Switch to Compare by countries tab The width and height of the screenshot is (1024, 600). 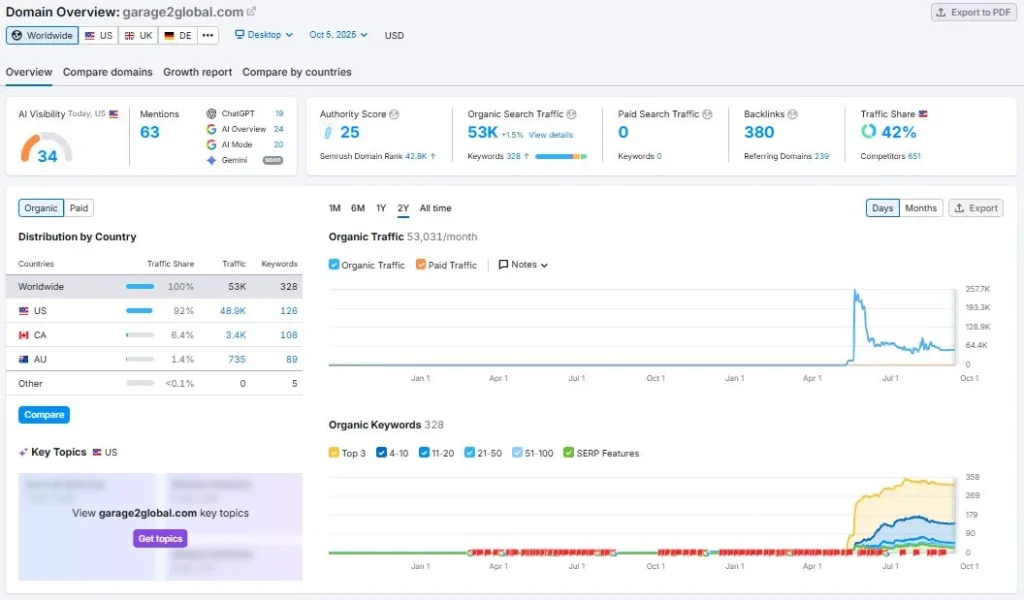[296, 72]
